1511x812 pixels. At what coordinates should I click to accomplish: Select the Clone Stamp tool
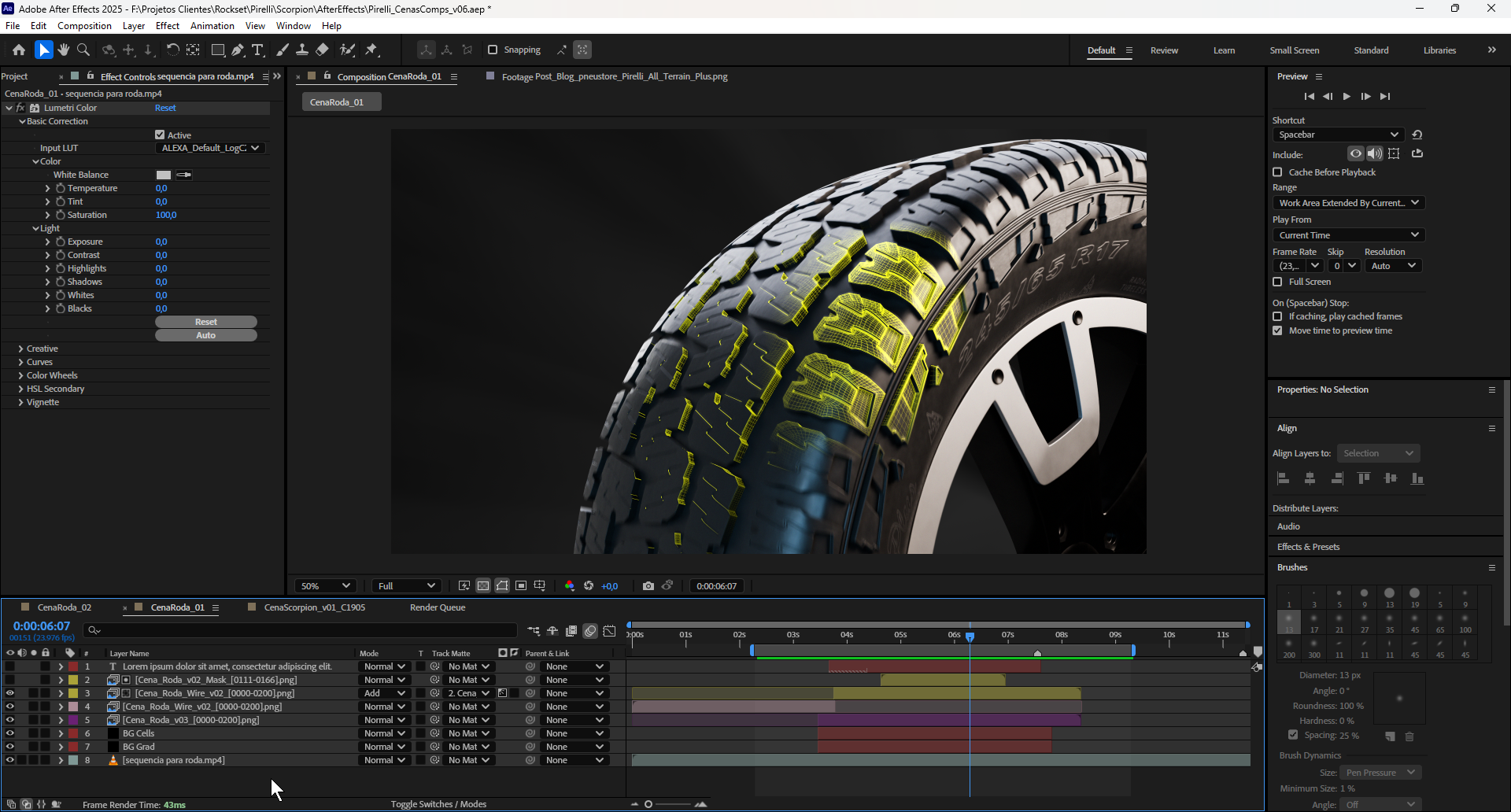(x=302, y=50)
